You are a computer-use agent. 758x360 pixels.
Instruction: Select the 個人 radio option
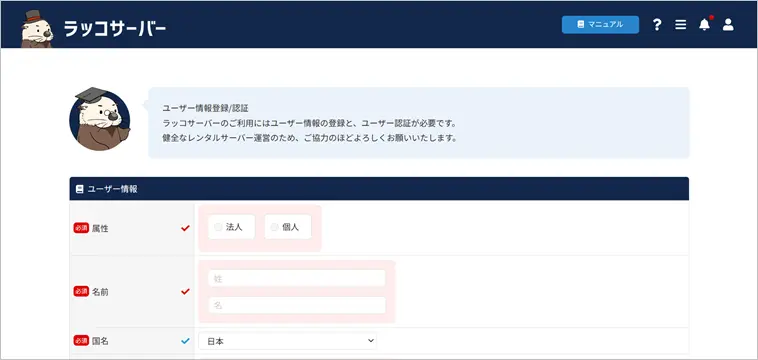click(x=288, y=227)
